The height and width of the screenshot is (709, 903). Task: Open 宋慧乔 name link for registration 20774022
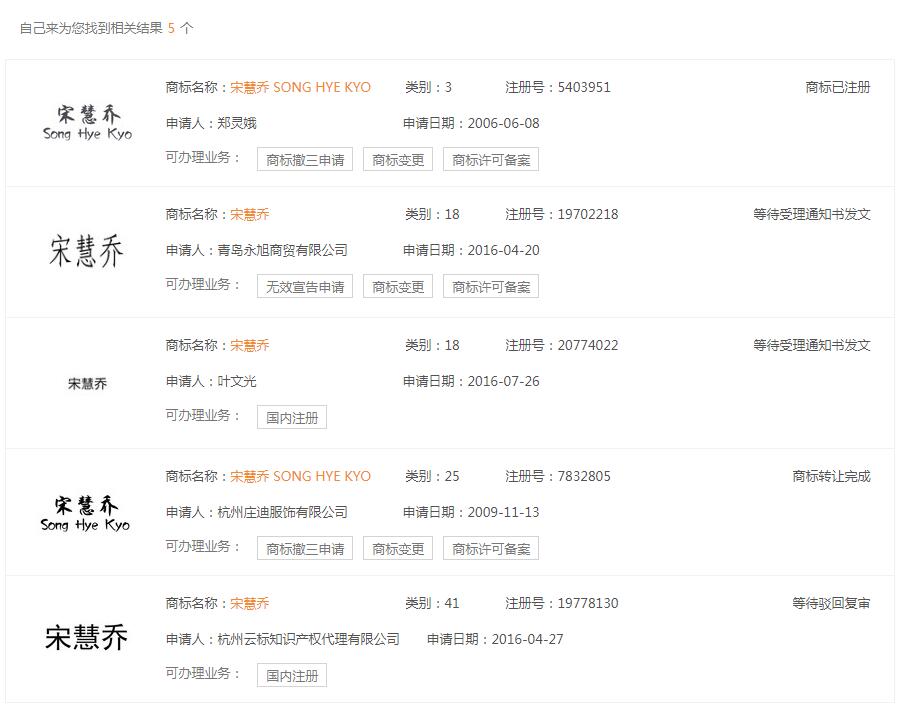(x=250, y=345)
